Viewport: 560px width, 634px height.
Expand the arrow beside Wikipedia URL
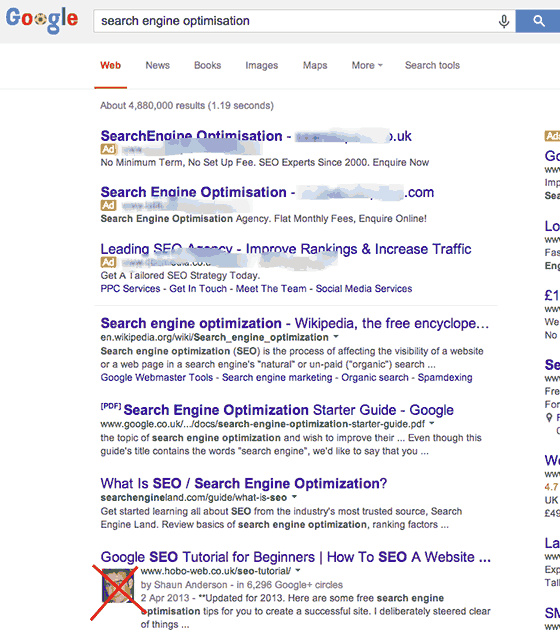point(336,336)
